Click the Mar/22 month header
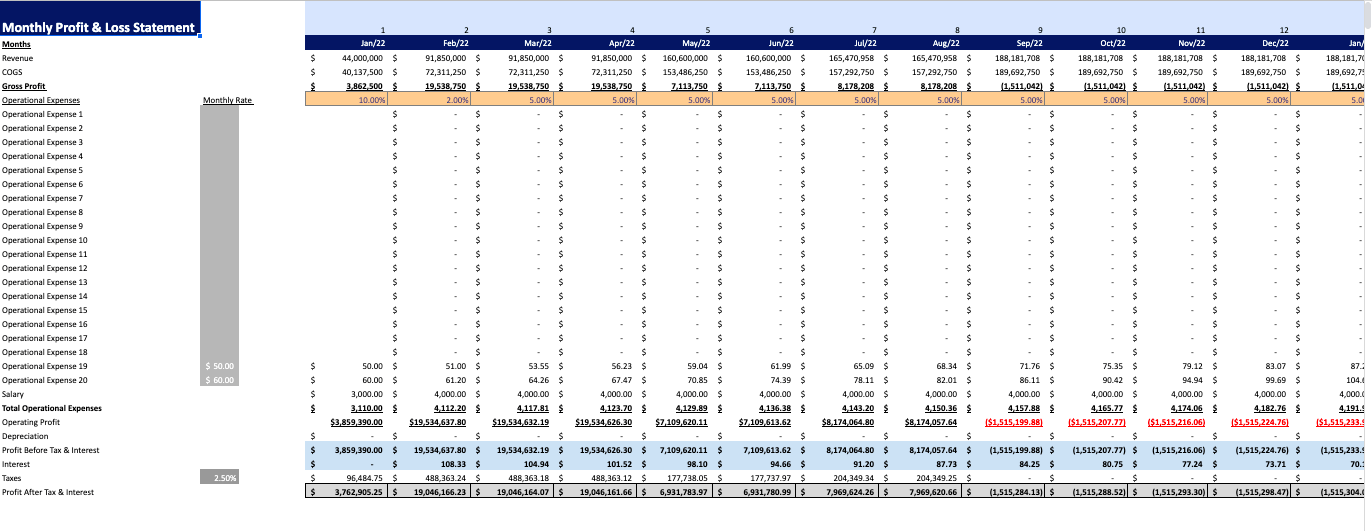 pos(539,44)
